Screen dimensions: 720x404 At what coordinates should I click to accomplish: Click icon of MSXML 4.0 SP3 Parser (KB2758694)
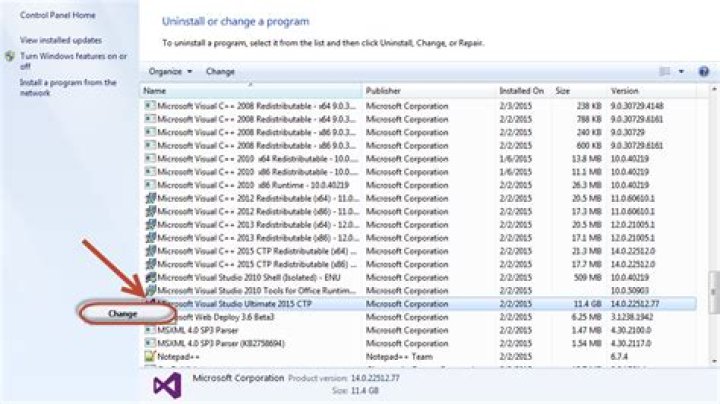click(150, 343)
